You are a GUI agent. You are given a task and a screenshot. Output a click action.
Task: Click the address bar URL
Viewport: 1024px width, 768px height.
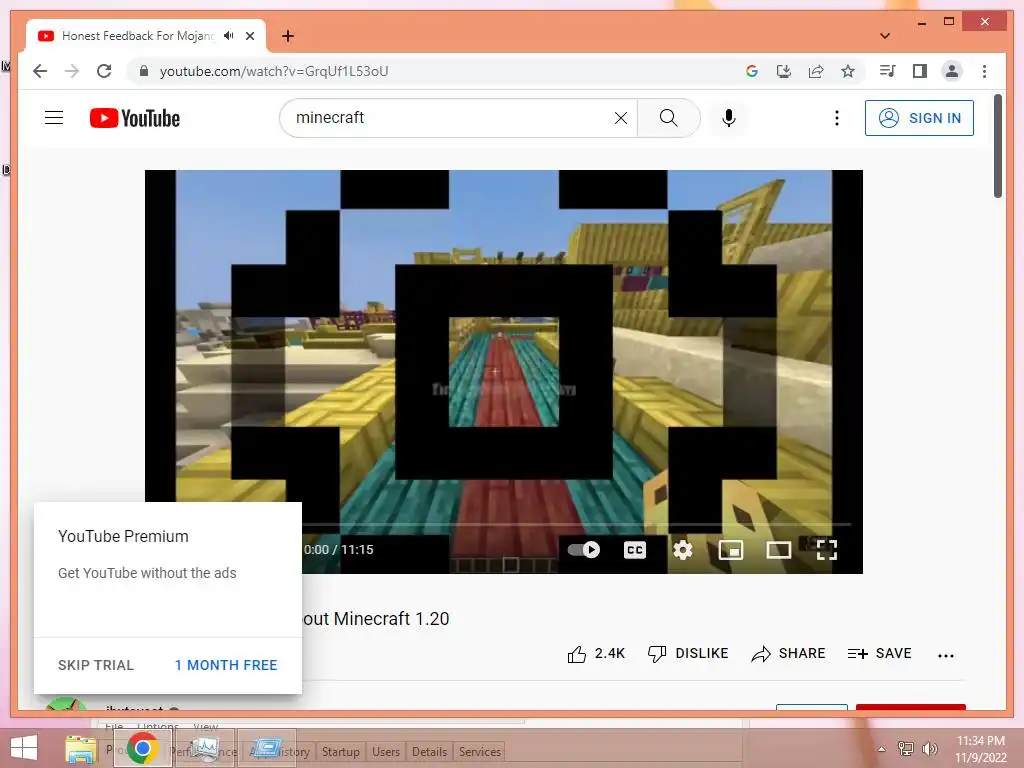click(x=274, y=71)
